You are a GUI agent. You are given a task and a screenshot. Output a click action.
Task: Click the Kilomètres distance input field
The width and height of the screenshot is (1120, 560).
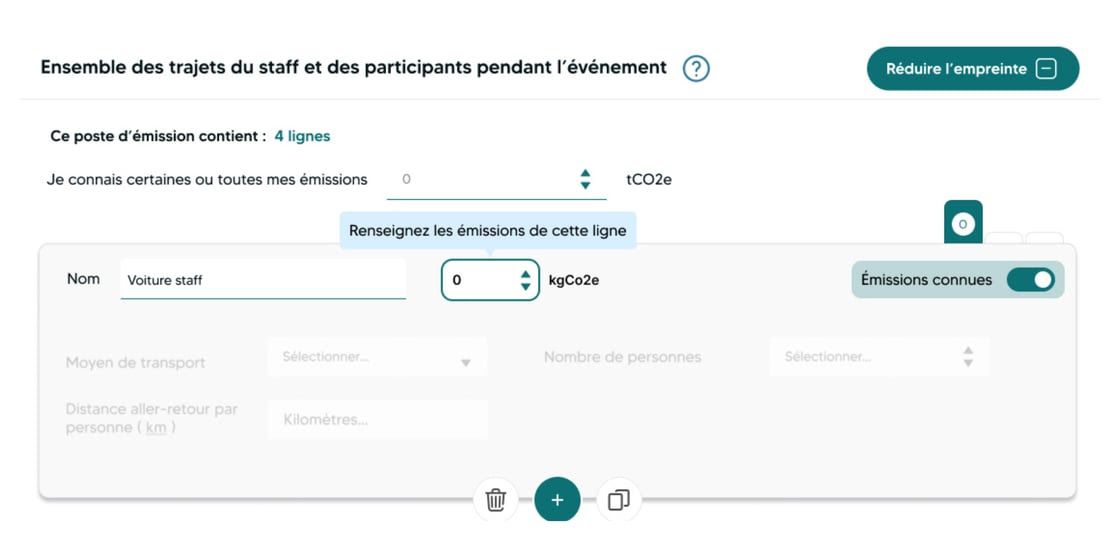377,420
